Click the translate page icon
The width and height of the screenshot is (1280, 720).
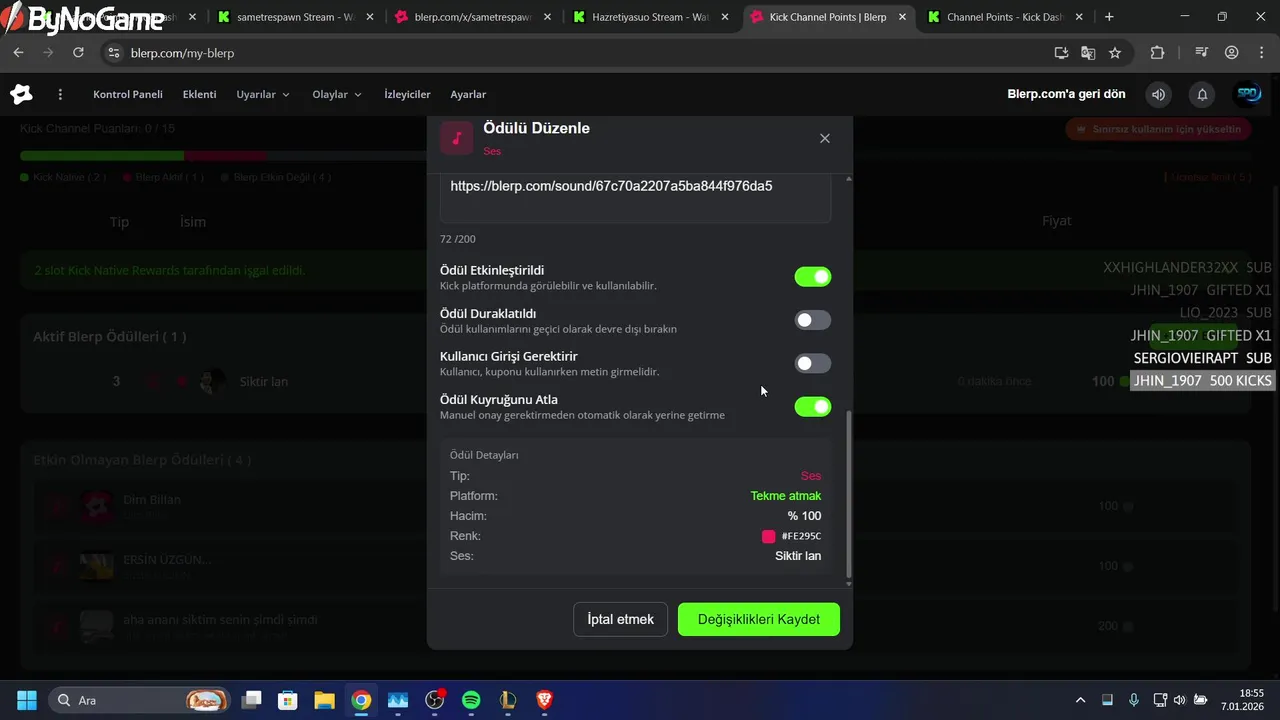pyautogui.click(x=1088, y=52)
